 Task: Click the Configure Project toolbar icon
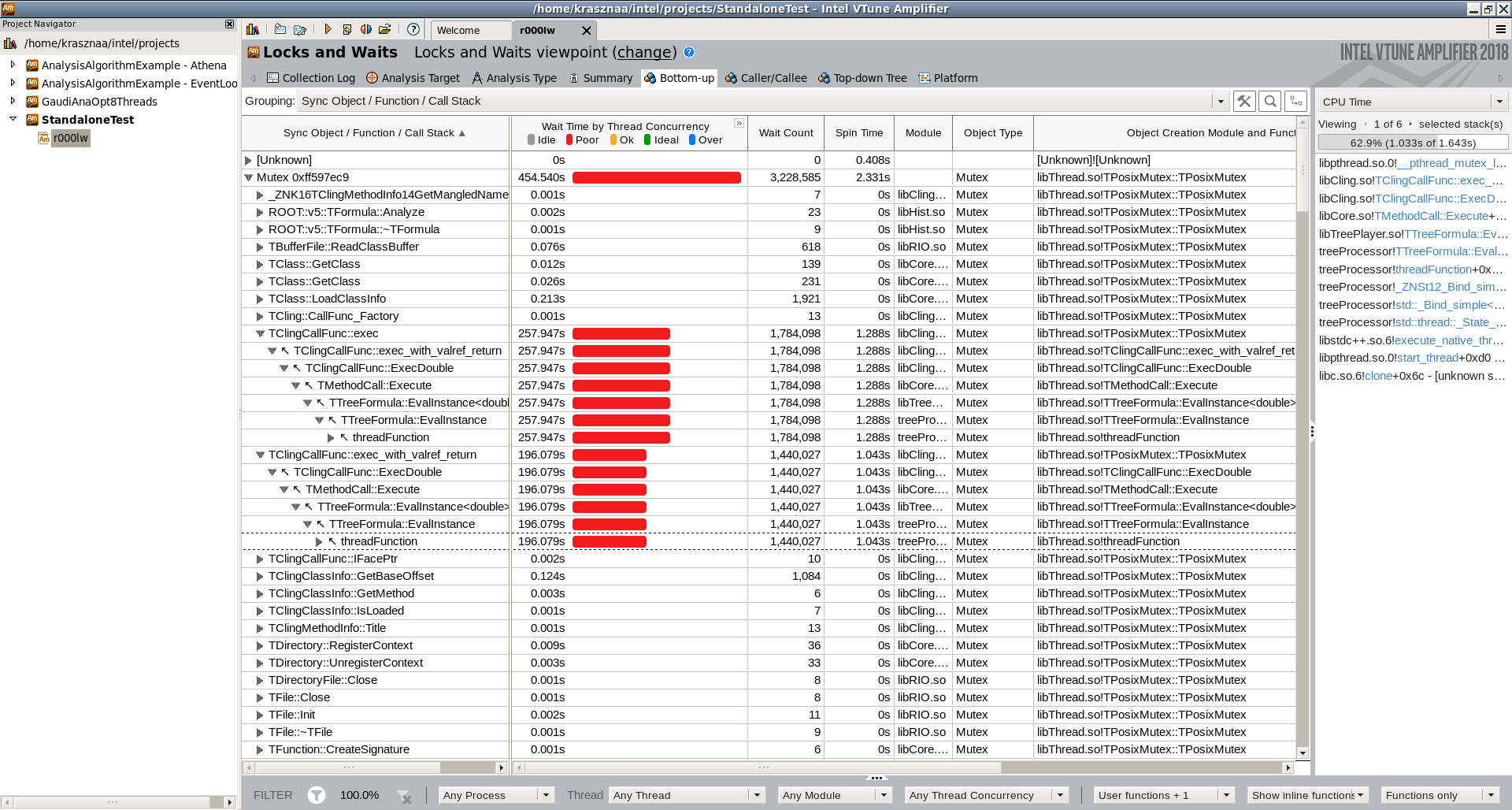tap(300, 29)
